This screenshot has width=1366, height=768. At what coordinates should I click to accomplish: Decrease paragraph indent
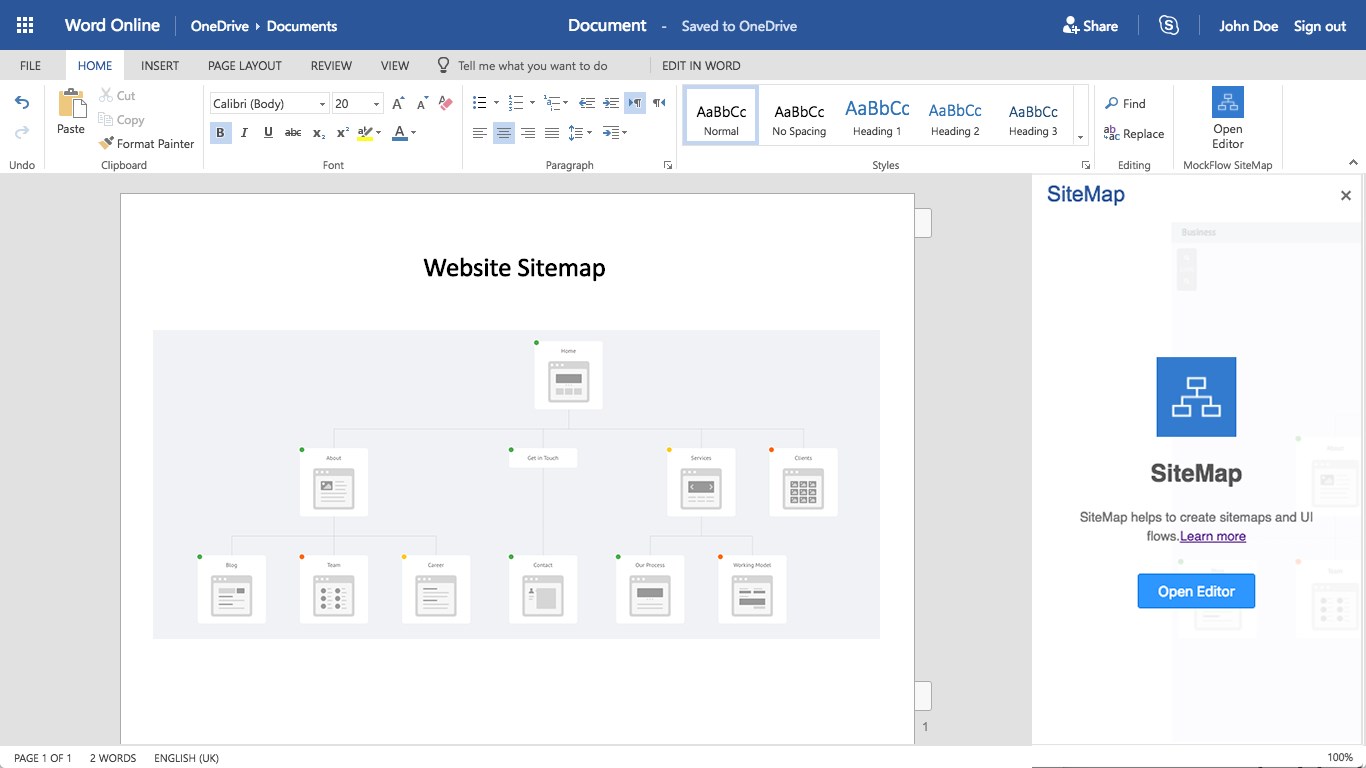click(x=586, y=103)
